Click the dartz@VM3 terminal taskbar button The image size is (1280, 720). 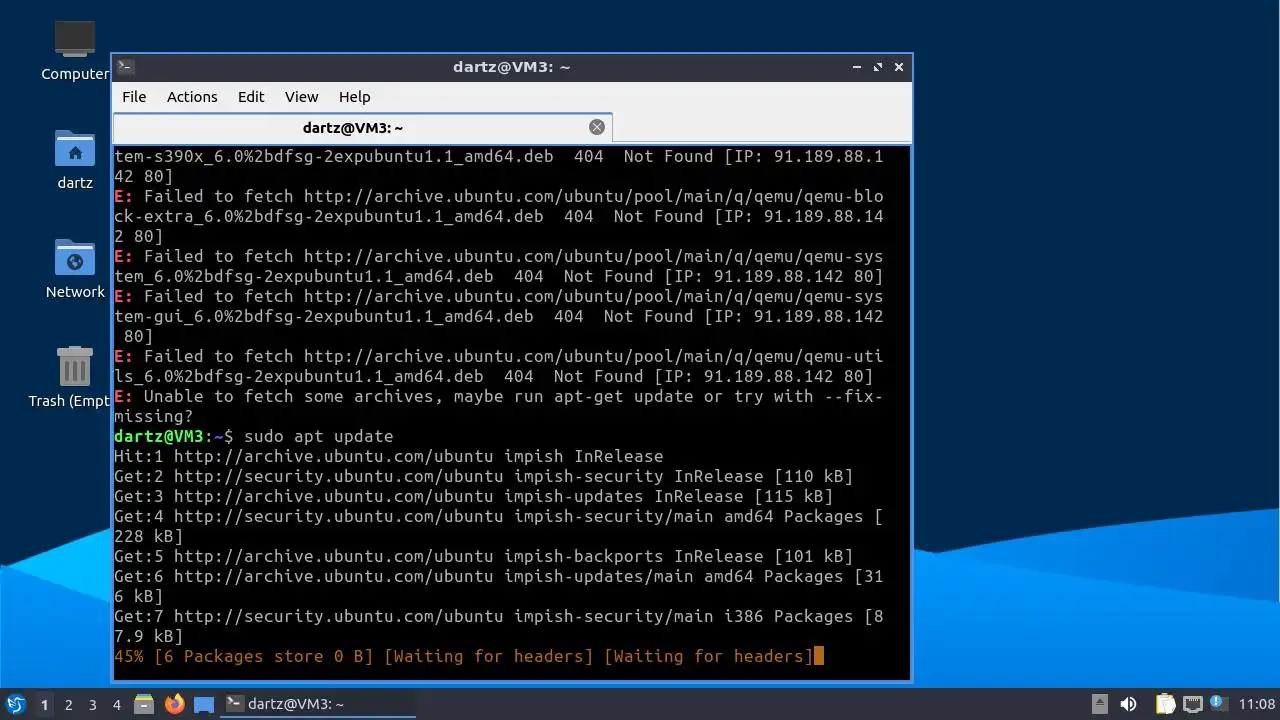coord(318,704)
